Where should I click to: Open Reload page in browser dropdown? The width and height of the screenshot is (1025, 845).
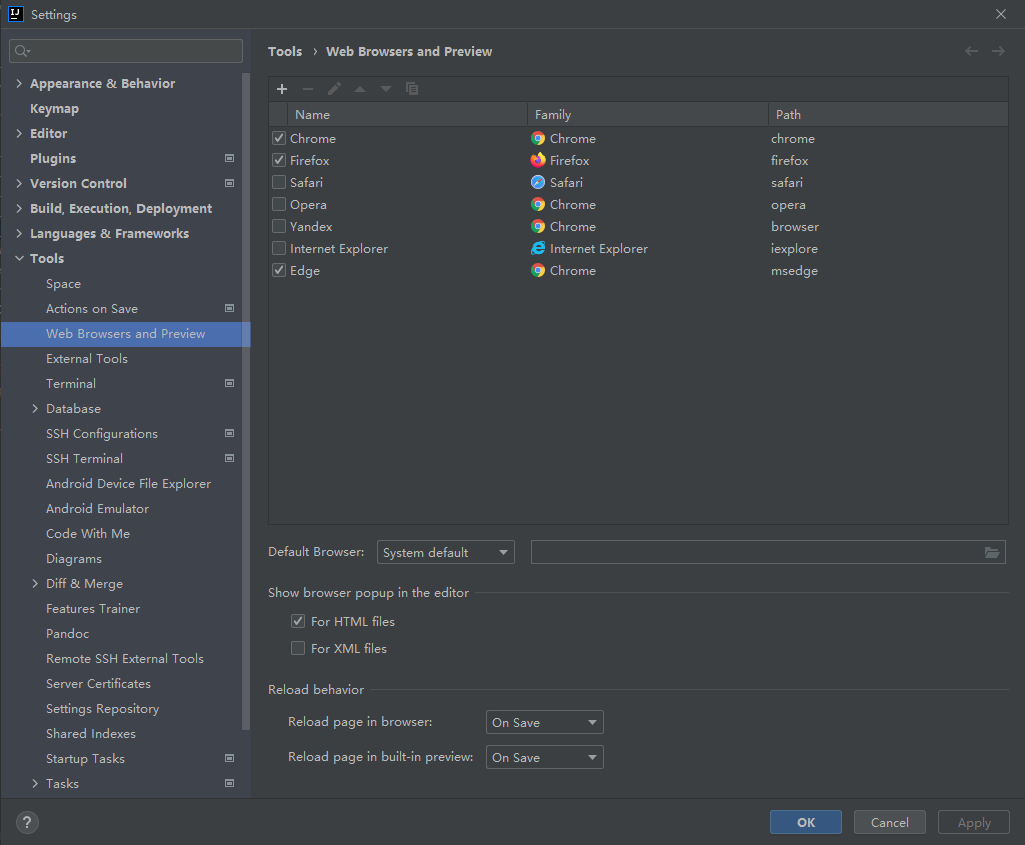(544, 722)
